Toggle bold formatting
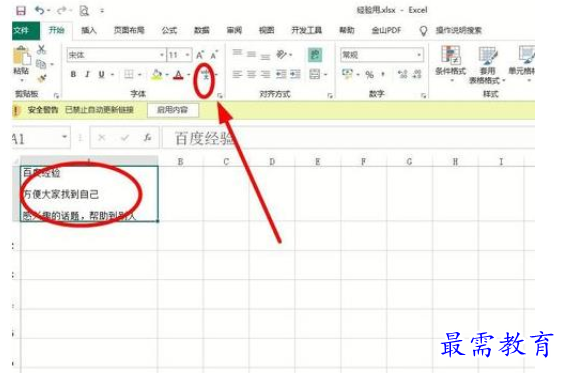 coord(73,74)
